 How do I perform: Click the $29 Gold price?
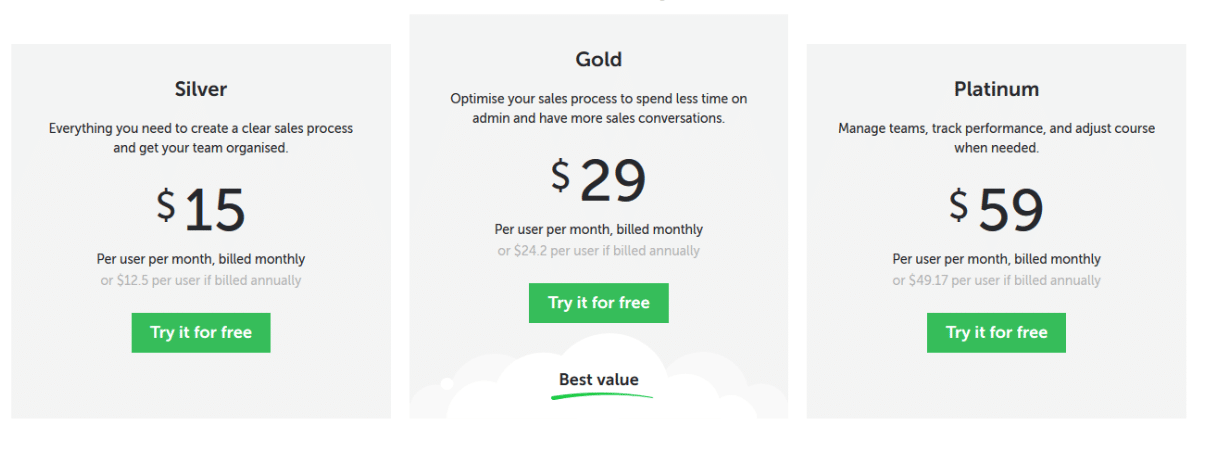tap(599, 180)
